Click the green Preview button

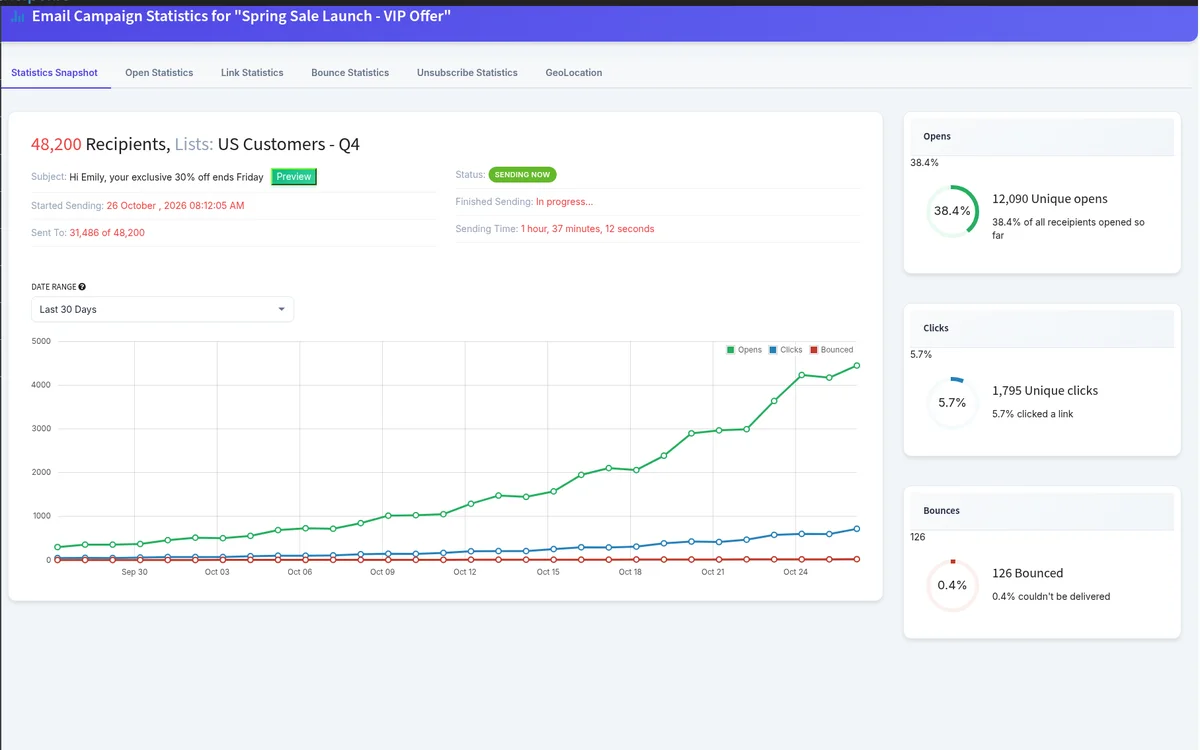coord(294,177)
